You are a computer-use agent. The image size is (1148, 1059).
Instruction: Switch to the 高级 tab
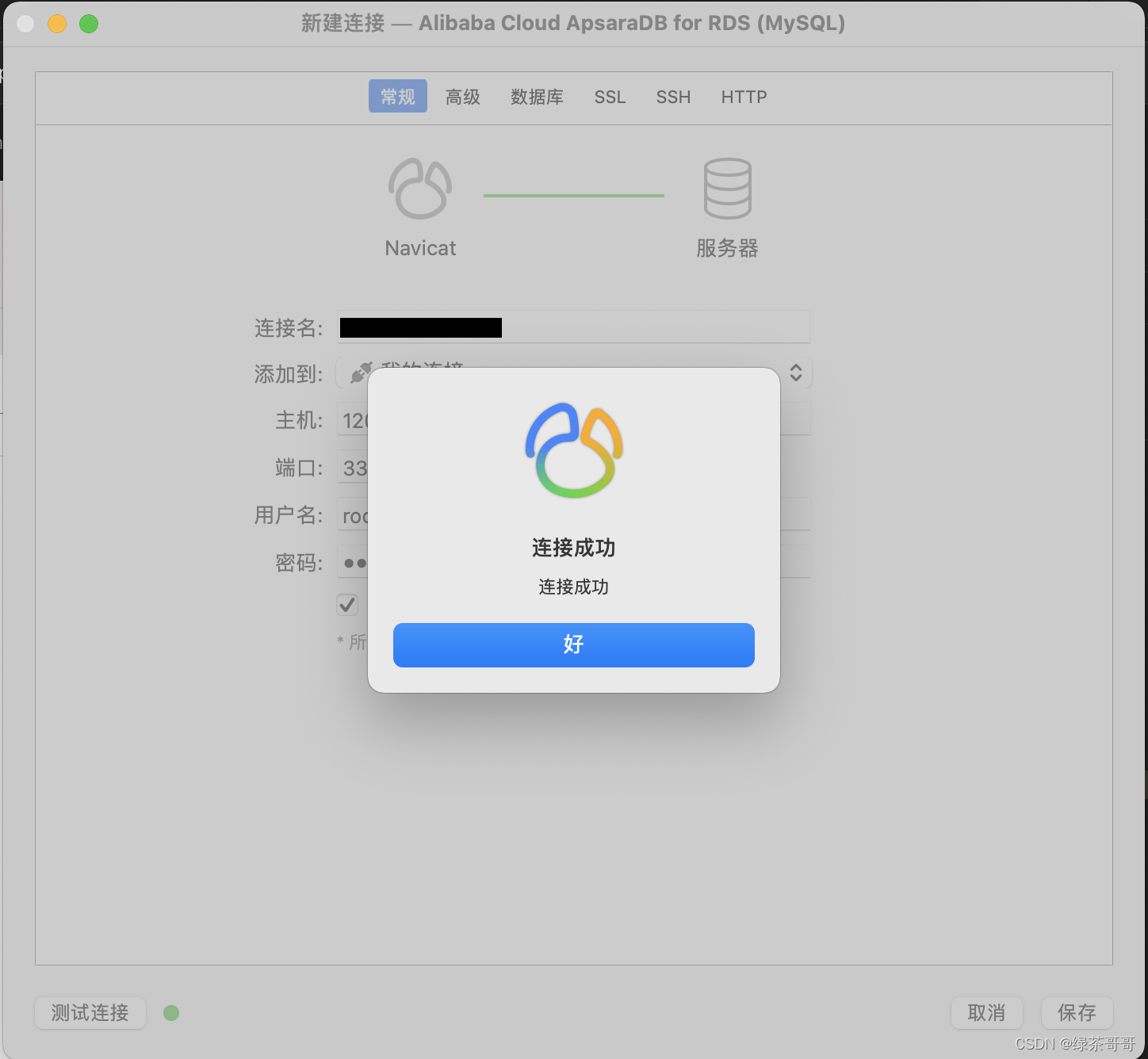[463, 97]
